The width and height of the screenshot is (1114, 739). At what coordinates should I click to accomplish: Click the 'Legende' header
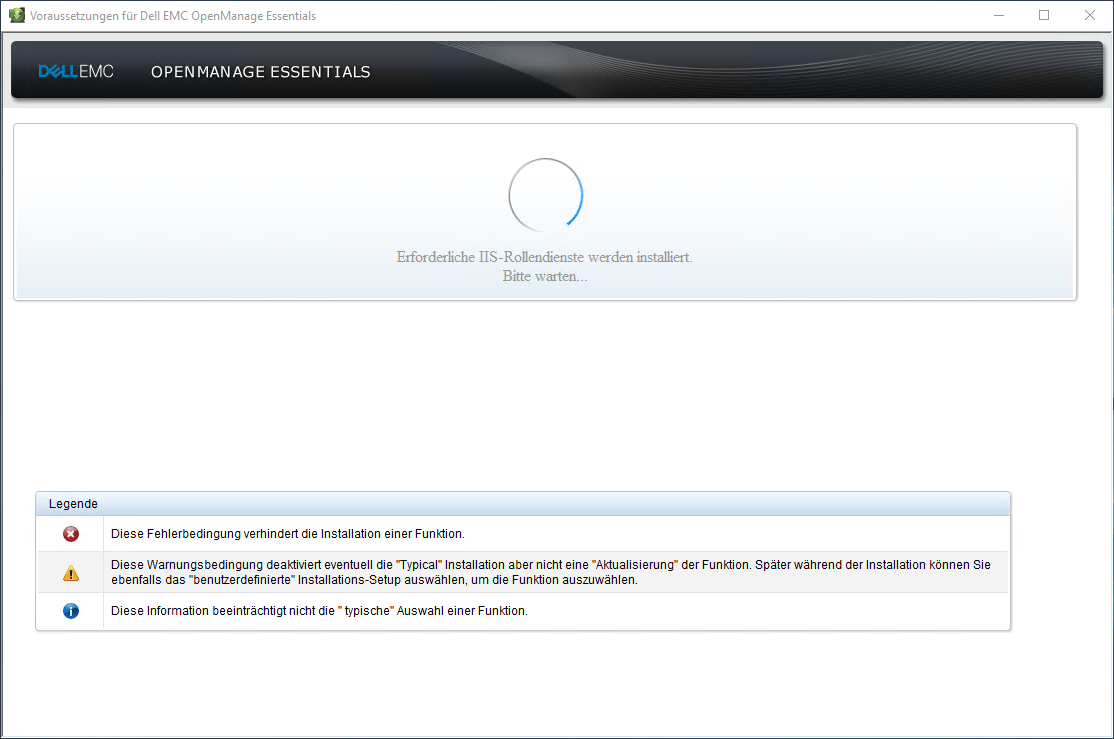(73, 504)
